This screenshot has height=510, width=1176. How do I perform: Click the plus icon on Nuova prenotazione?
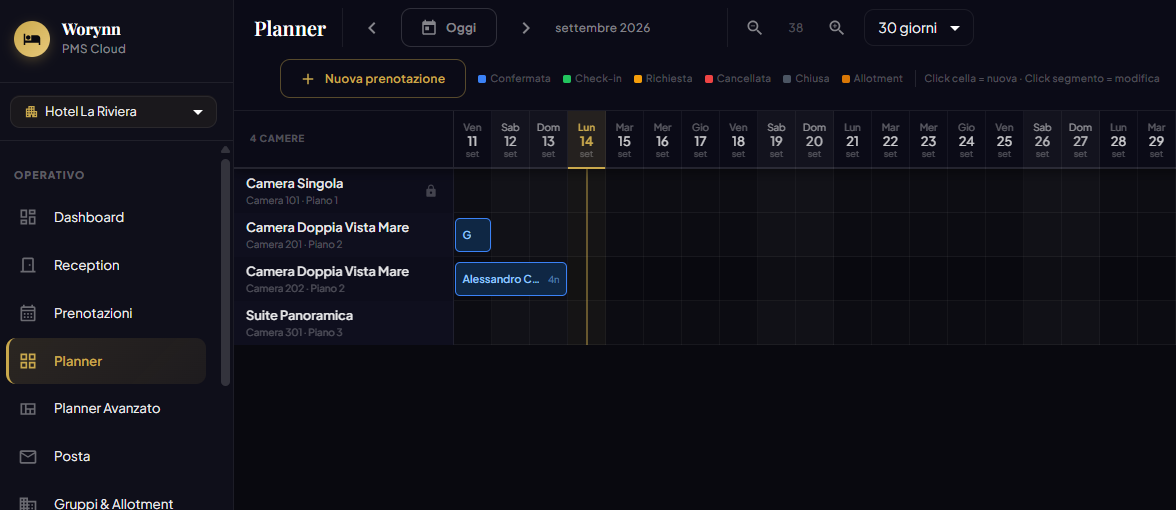tap(308, 79)
